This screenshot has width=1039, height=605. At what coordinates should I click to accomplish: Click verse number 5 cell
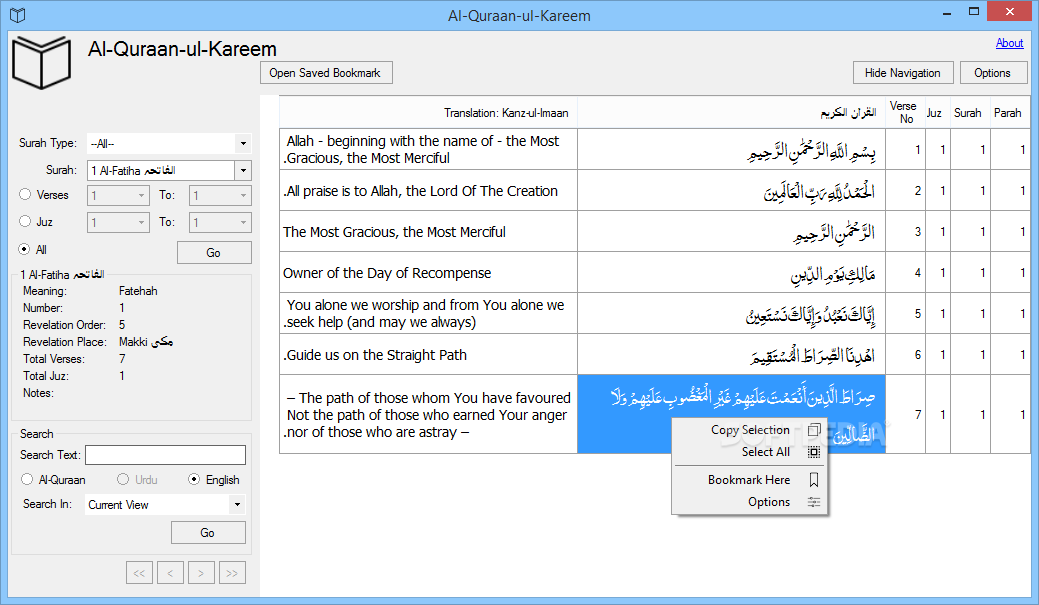[x=905, y=314]
